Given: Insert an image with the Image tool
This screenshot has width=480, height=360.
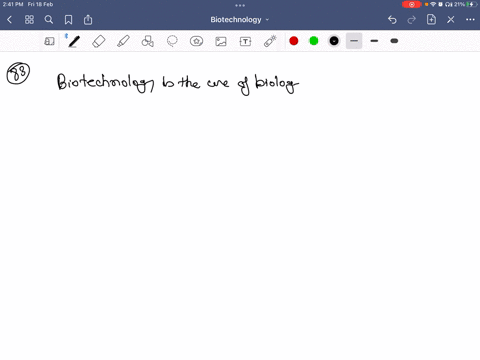Looking at the screenshot, I should tap(221, 41).
